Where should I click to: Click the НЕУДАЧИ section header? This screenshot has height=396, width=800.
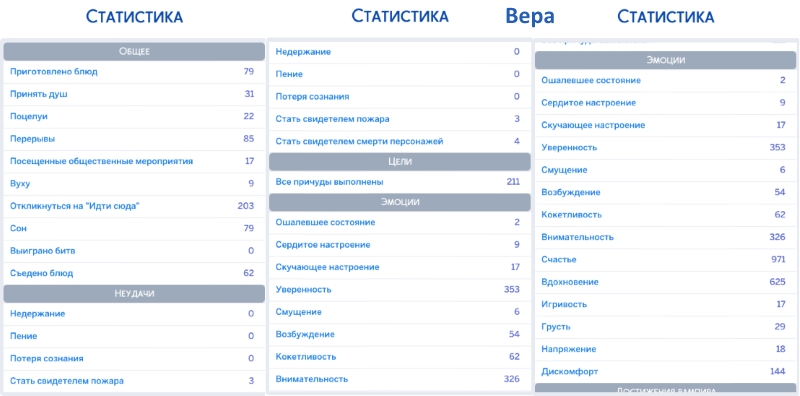coord(134,293)
